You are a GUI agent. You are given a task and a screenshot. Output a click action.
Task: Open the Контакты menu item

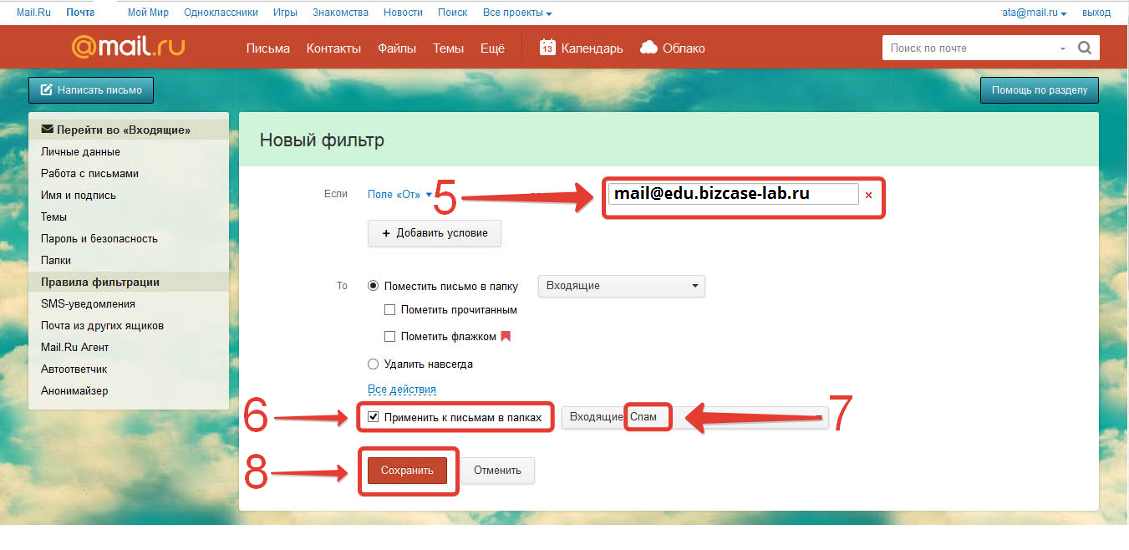pyautogui.click(x=333, y=48)
